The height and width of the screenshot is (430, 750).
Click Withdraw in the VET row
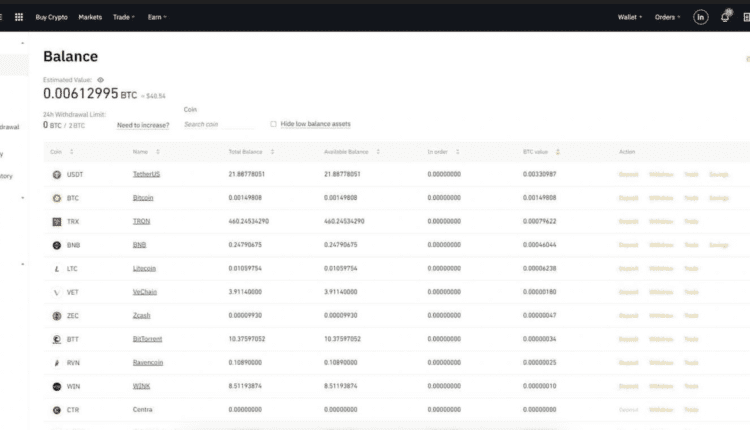coord(661,292)
